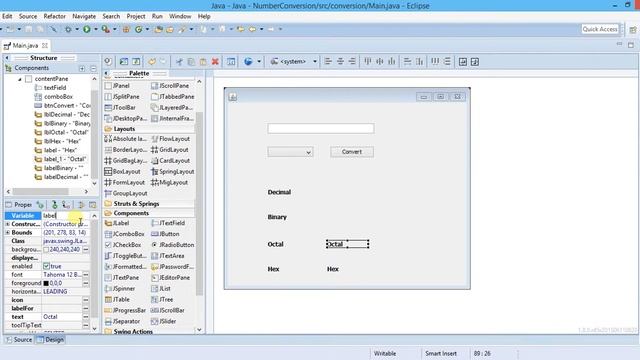Click the icon property ellipsis button
Screen dimensions: 640x360
[86, 300]
